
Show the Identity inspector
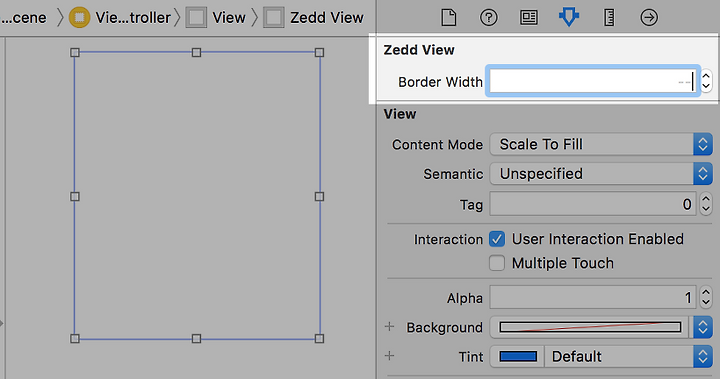(x=529, y=18)
